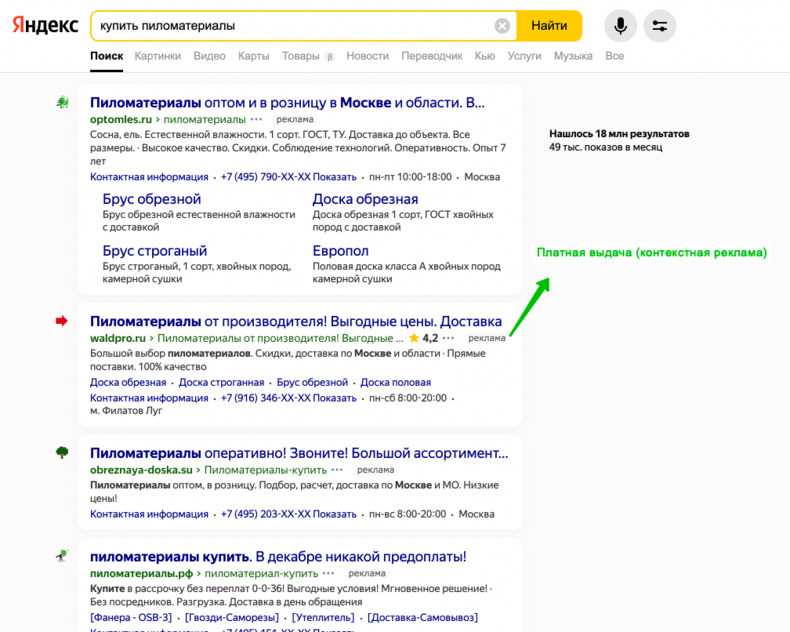Expand the Все services tab
Viewport: 790px width, 632px height.
click(x=615, y=56)
